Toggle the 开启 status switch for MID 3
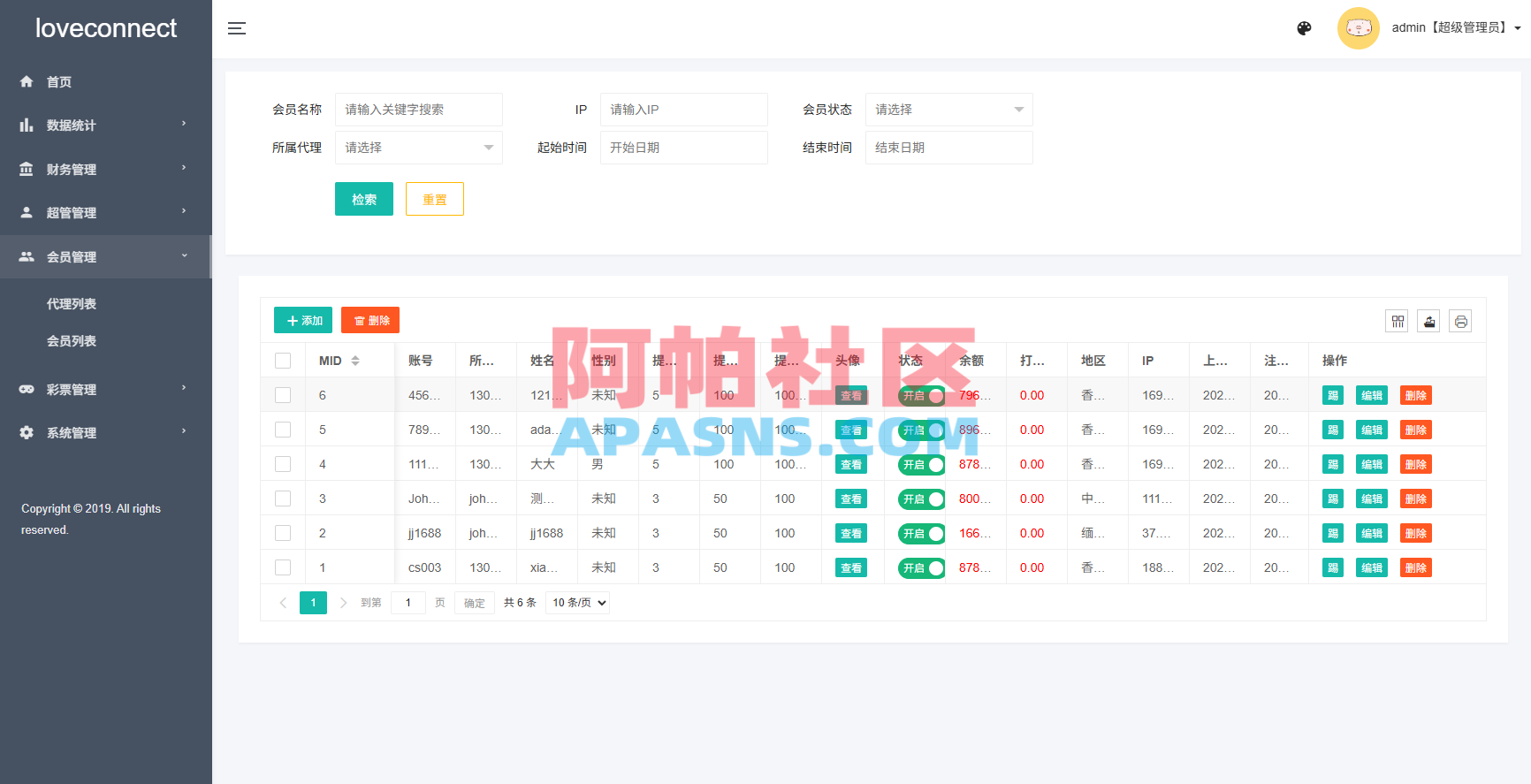The width and height of the screenshot is (1531, 784). (x=921, y=499)
